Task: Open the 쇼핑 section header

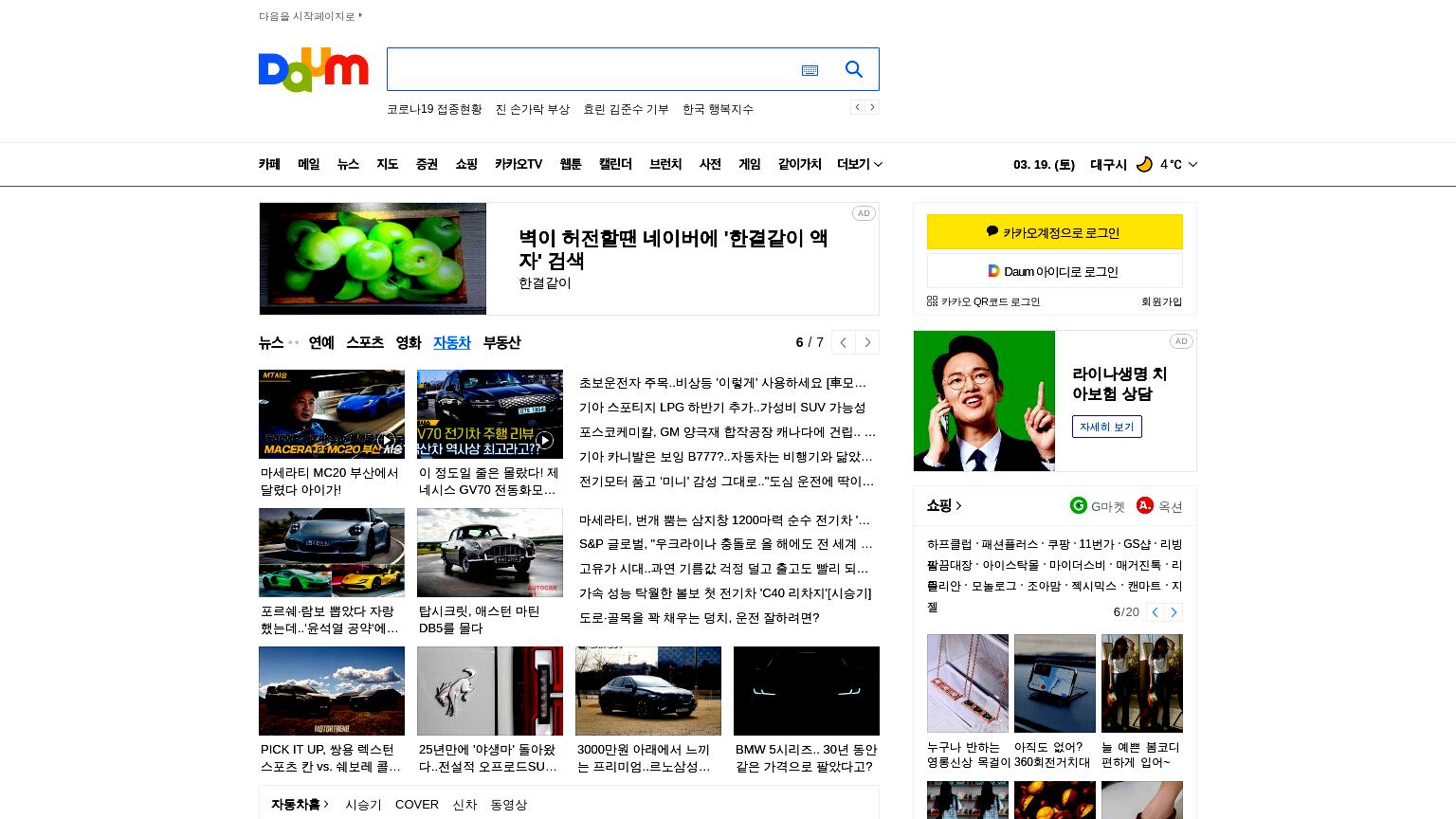Action: point(944,505)
